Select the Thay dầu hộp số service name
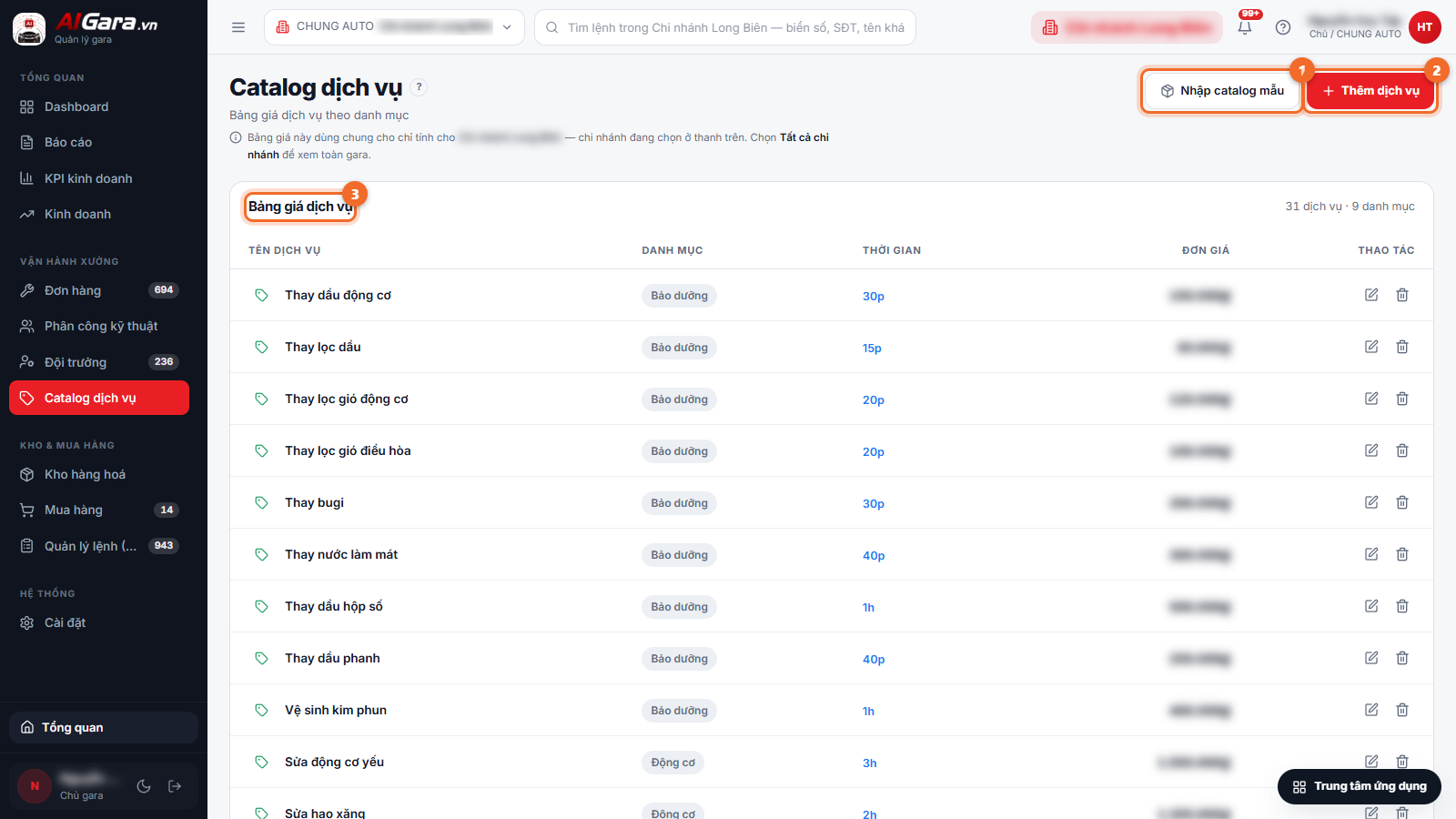Screen dimensions: 1456x819 tap(334, 606)
